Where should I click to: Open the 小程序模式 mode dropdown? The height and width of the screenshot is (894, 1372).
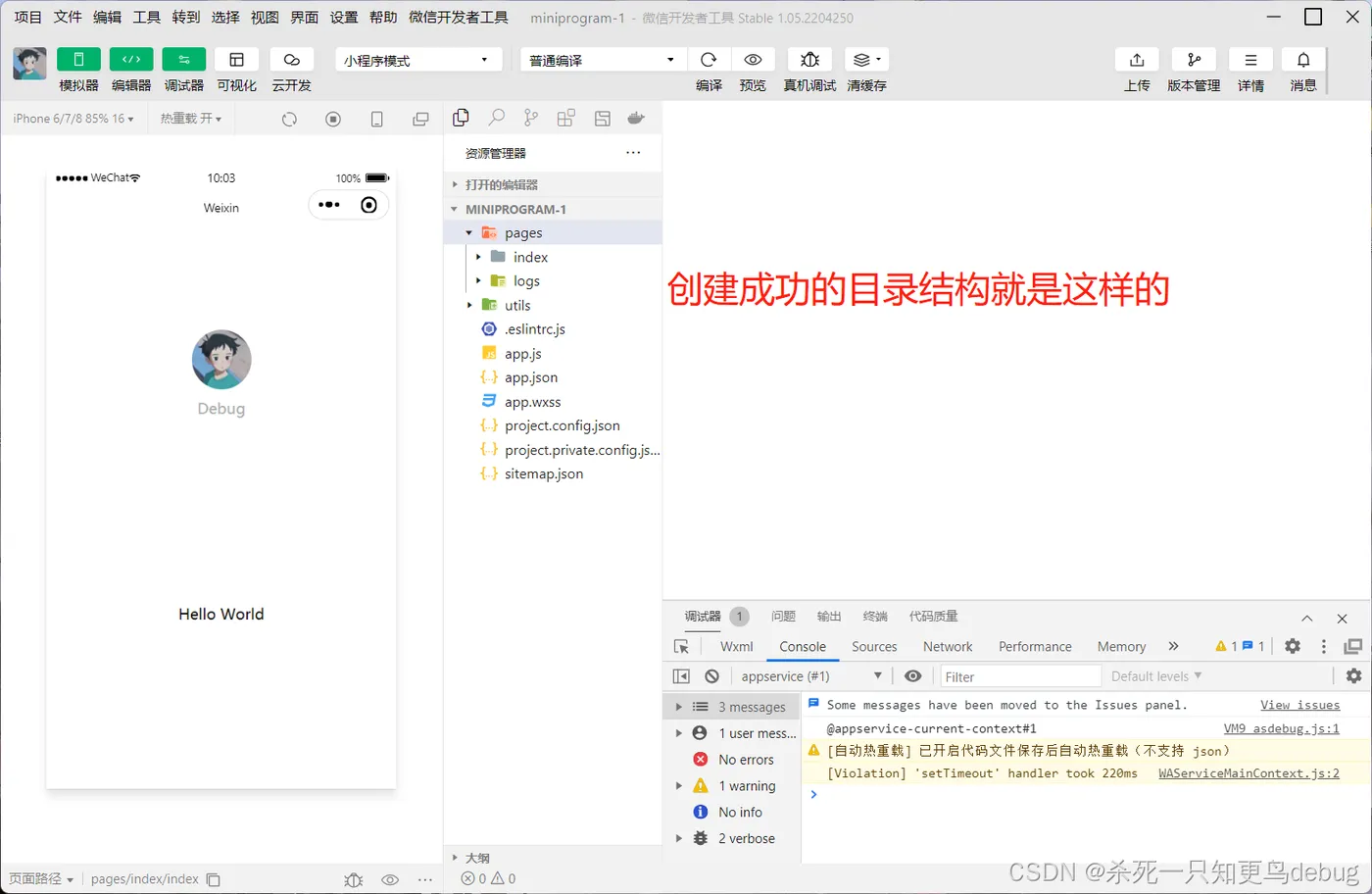[x=418, y=60]
